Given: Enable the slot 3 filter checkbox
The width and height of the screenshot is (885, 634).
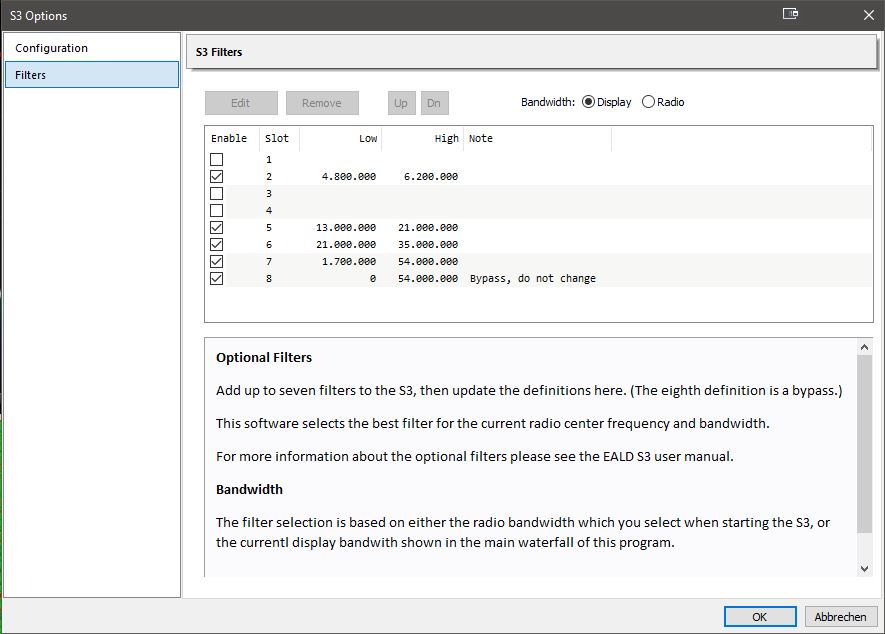Looking at the screenshot, I should click(x=217, y=194).
